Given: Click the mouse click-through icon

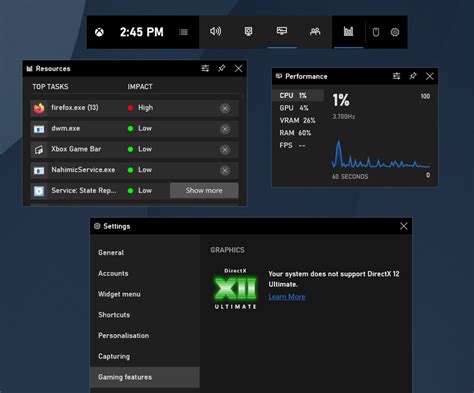Looking at the screenshot, I should point(376,32).
